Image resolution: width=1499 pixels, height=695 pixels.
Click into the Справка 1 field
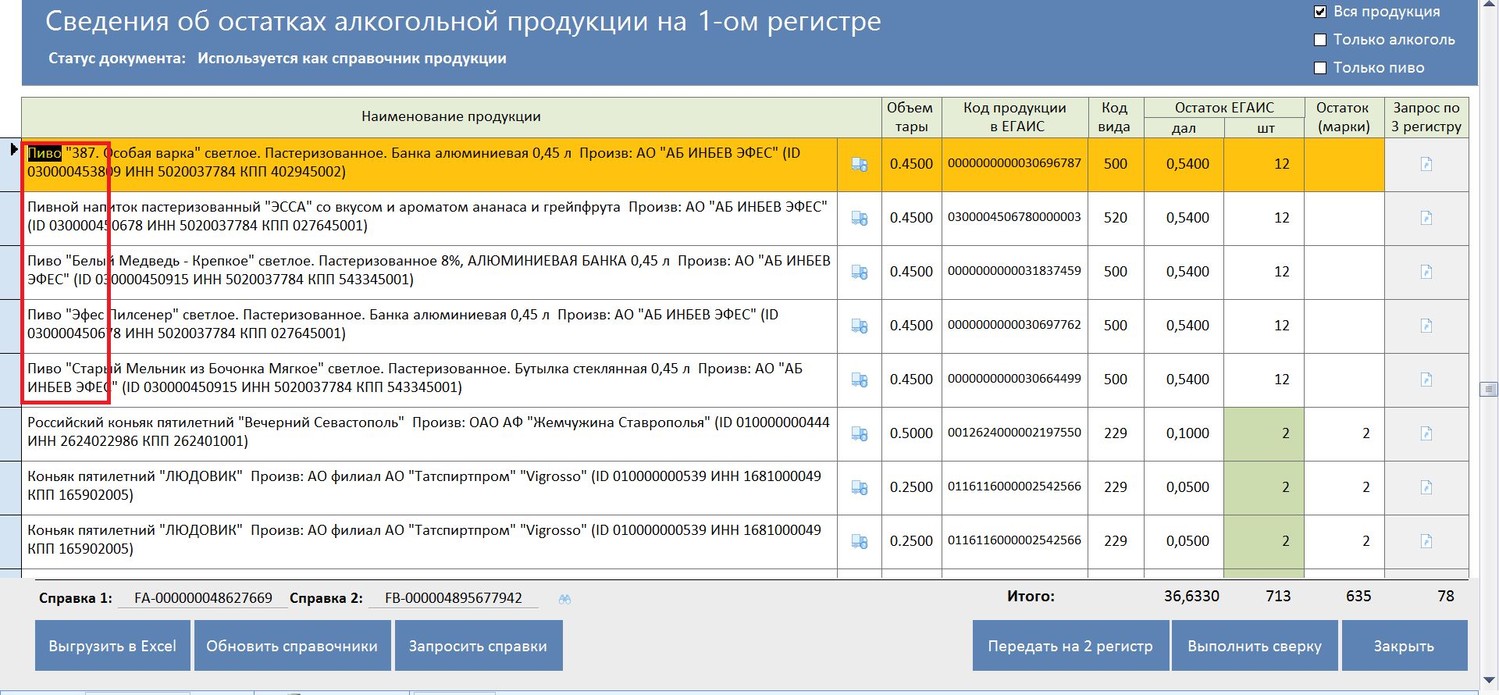click(x=196, y=599)
